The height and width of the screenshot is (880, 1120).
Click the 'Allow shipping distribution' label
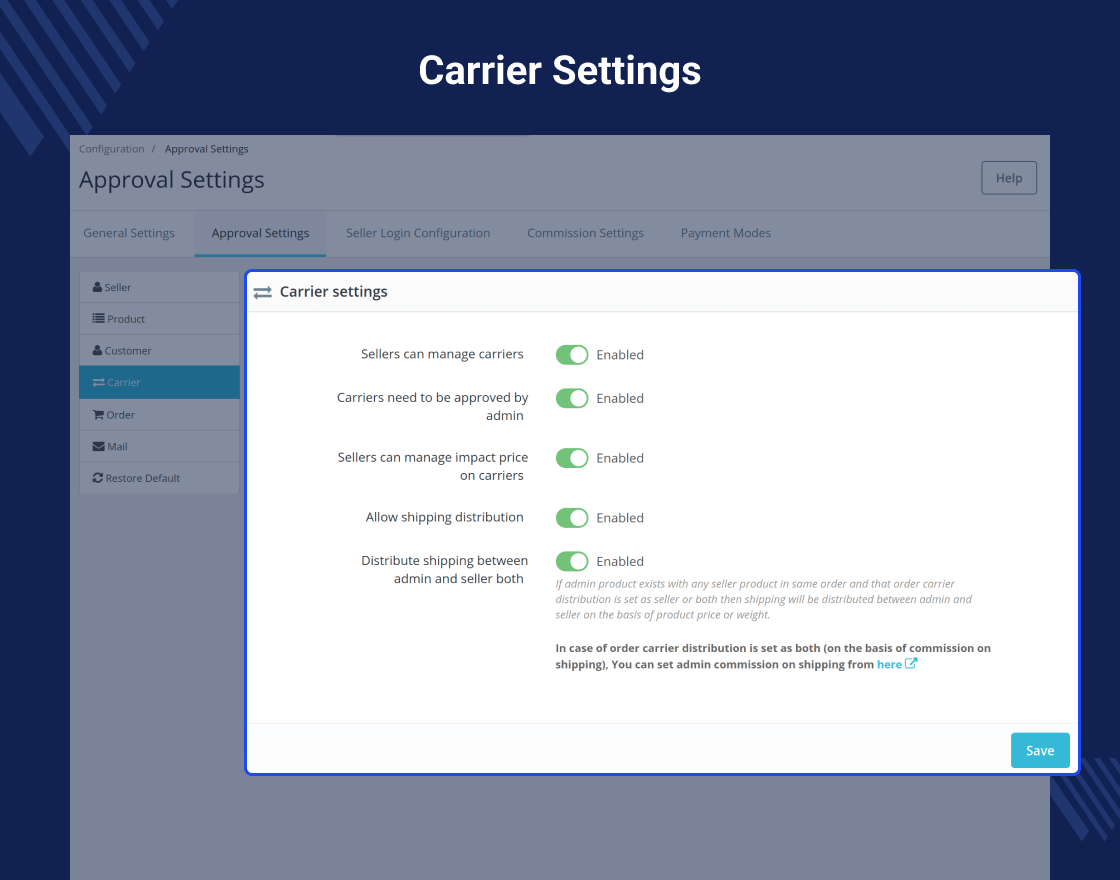point(444,517)
